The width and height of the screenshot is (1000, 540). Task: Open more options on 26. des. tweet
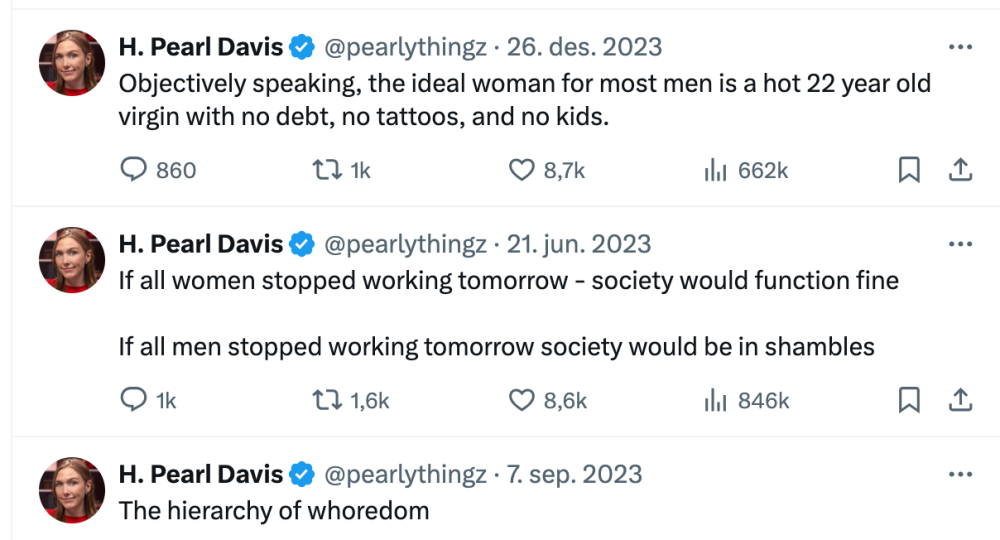(x=960, y=47)
